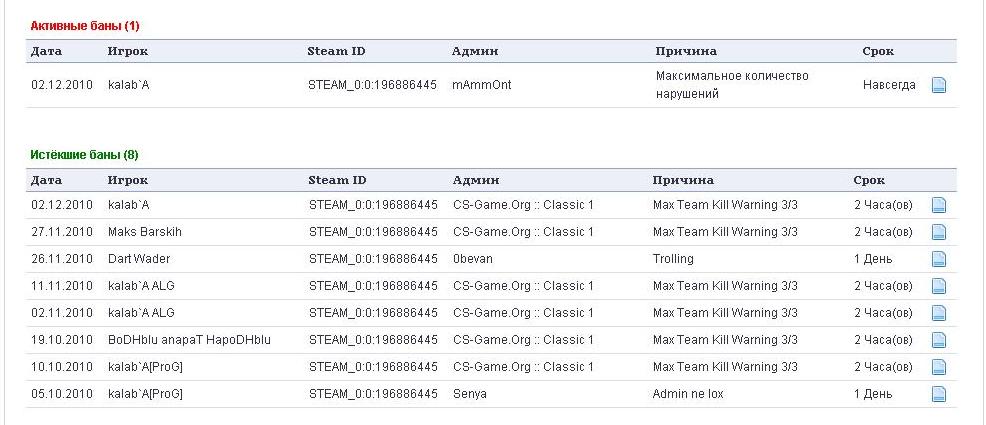
Task: Click the Trolling ban reason
Action: click(x=673, y=259)
